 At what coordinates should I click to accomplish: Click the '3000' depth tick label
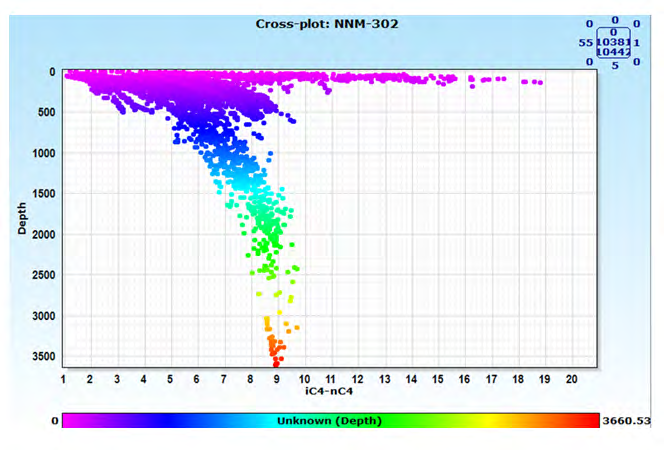point(44,316)
